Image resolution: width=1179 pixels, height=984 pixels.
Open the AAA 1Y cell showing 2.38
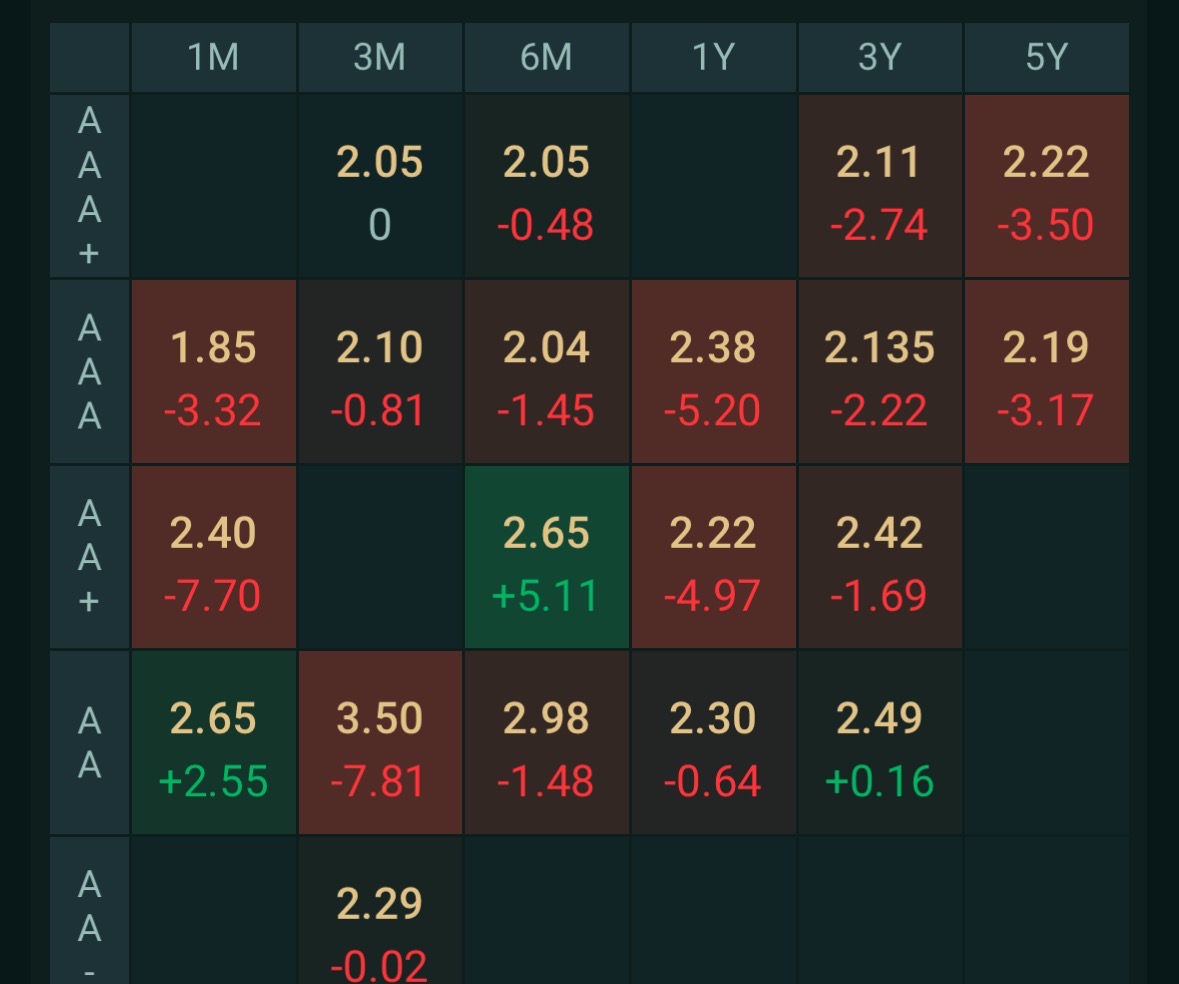pos(713,372)
